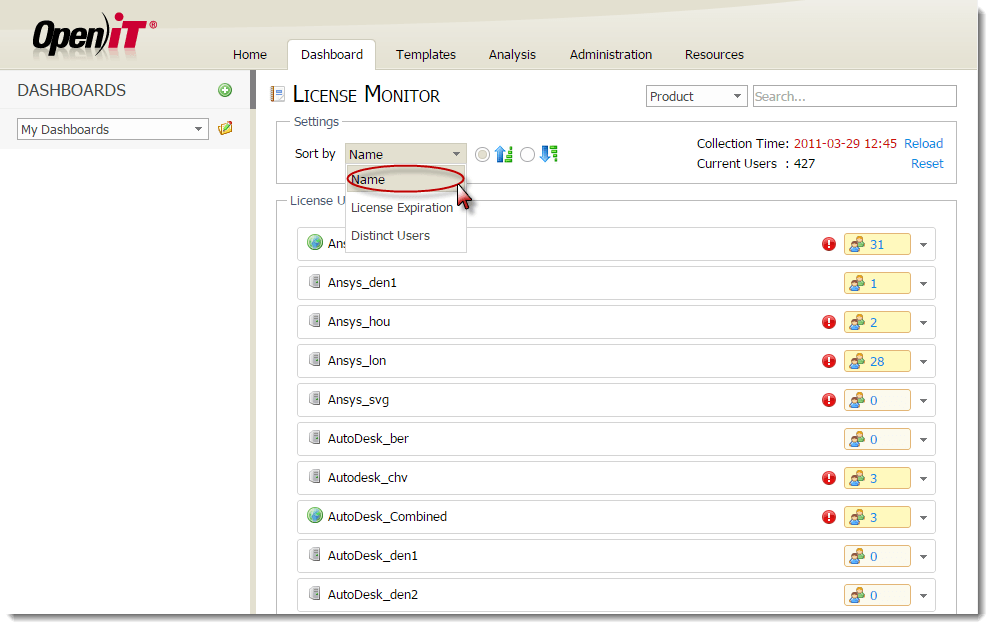Open the Resources tab

tap(714, 55)
